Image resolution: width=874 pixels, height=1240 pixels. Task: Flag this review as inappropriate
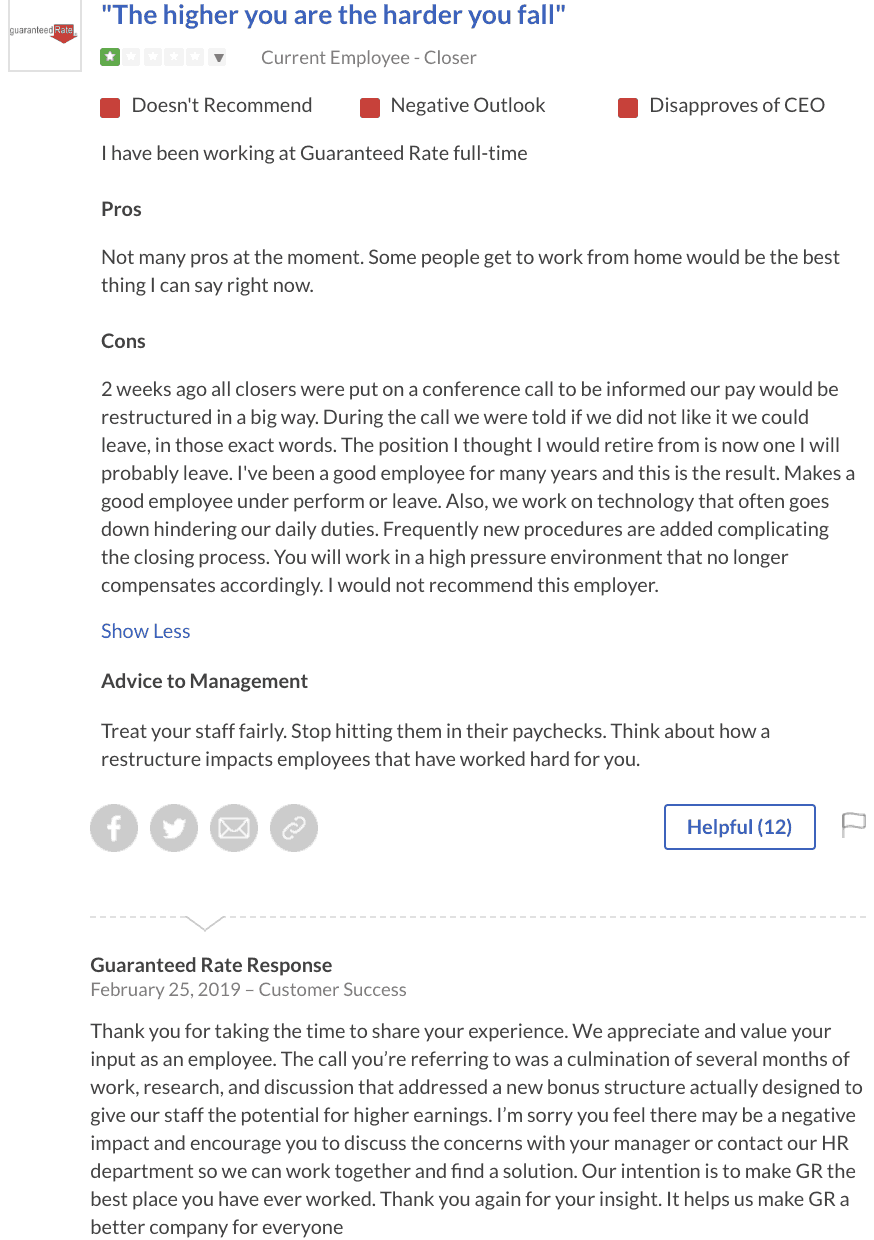click(854, 823)
